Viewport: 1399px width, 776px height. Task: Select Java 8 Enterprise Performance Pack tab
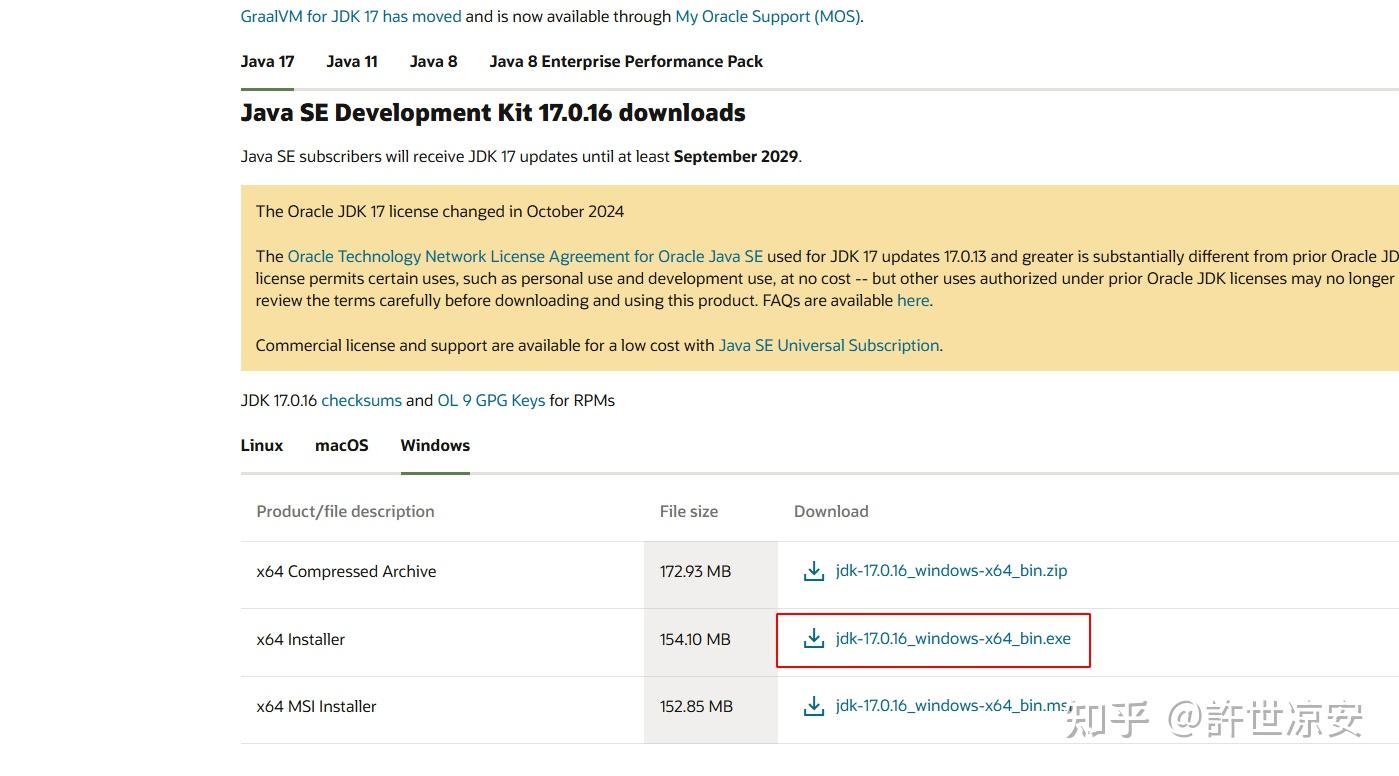click(626, 61)
